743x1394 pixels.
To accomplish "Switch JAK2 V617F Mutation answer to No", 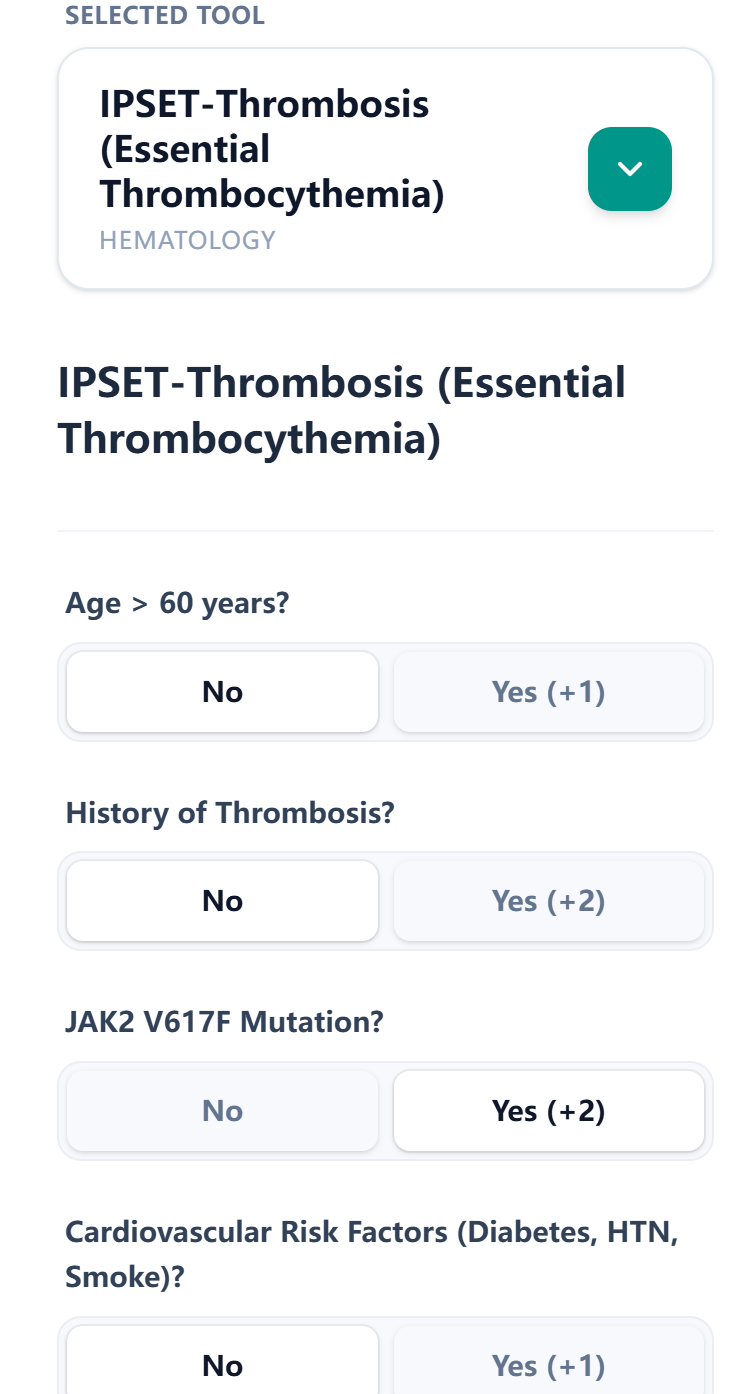I will [222, 1110].
